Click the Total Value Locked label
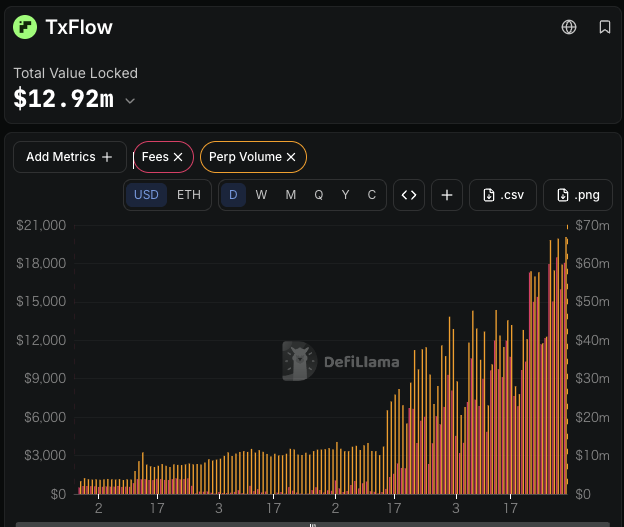 pos(76,73)
